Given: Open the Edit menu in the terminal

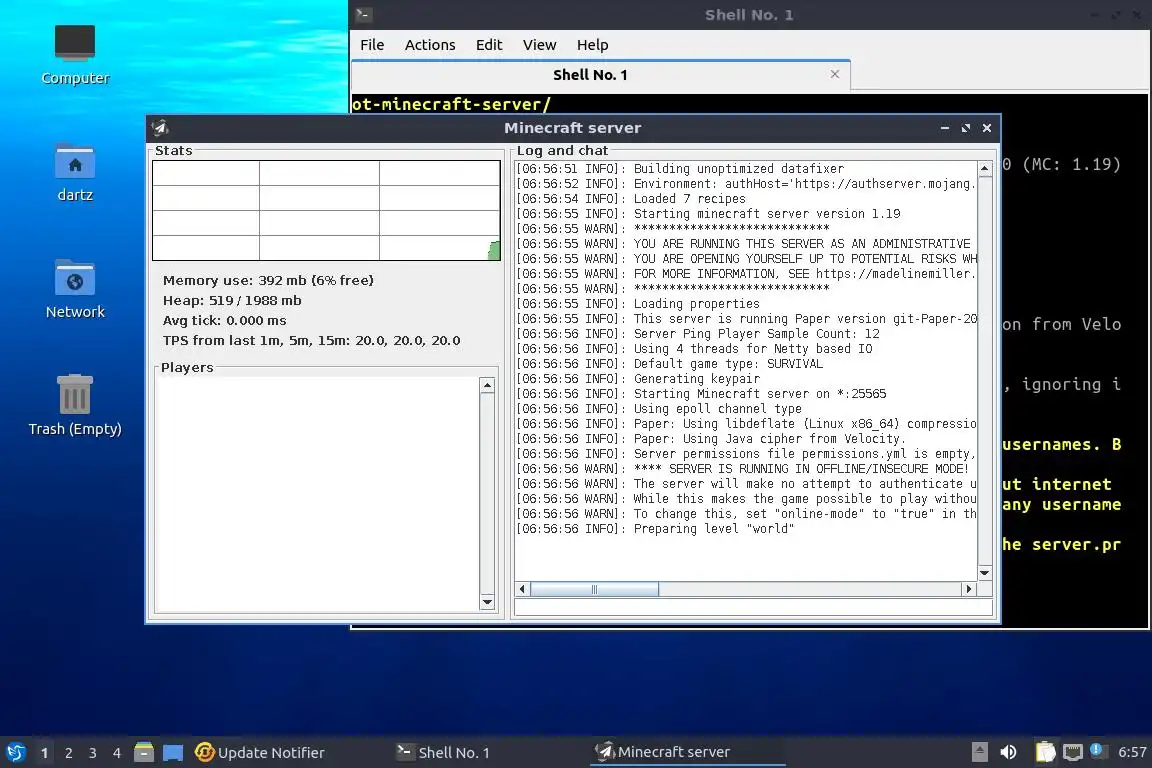Looking at the screenshot, I should tap(489, 45).
